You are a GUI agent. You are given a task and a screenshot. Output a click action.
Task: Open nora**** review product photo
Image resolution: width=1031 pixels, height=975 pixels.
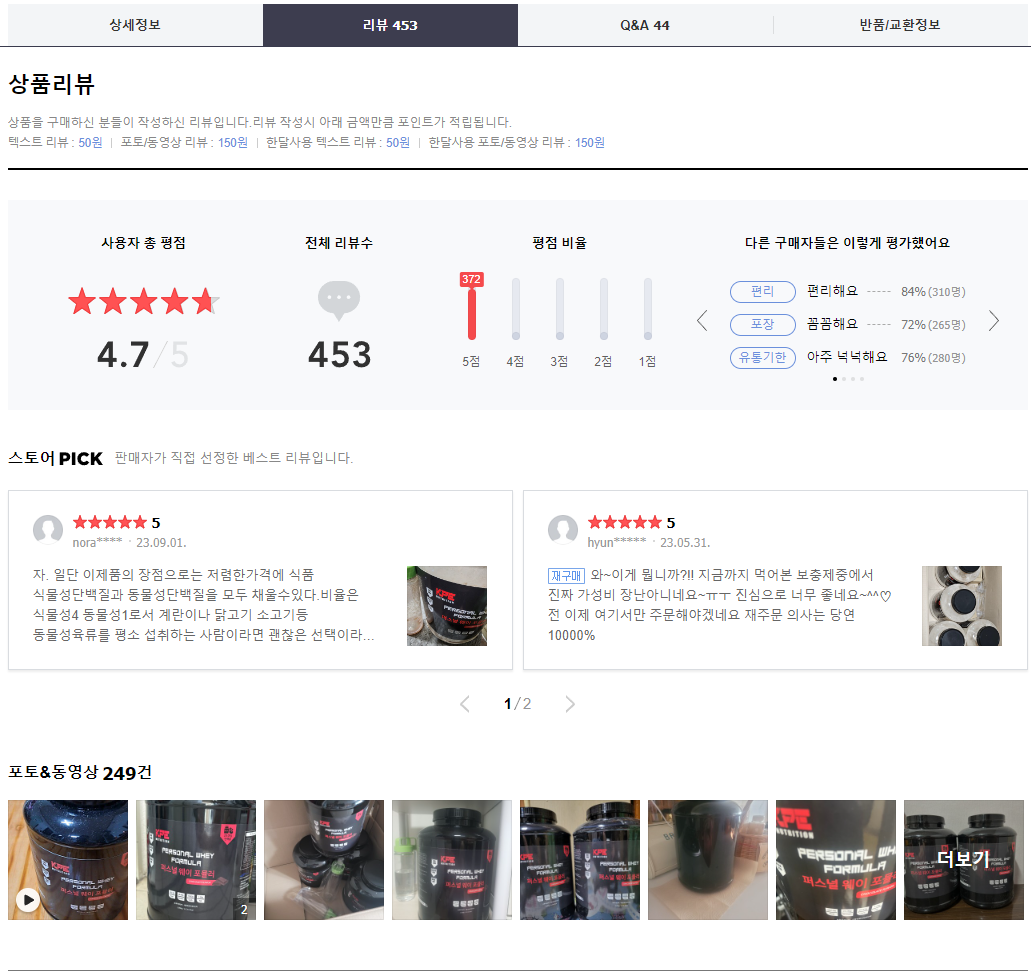[x=447, y=606]
